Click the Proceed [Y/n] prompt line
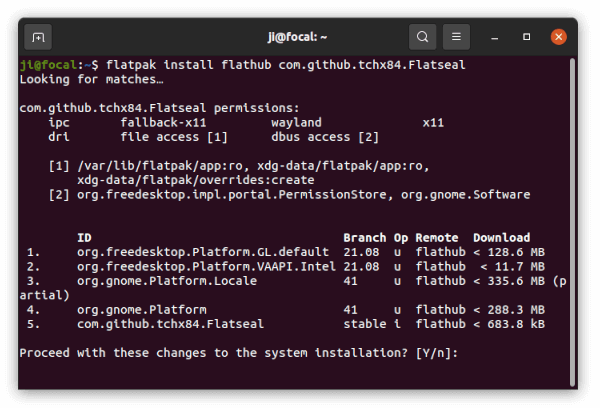600x408 pixels. tap(239, 353)
